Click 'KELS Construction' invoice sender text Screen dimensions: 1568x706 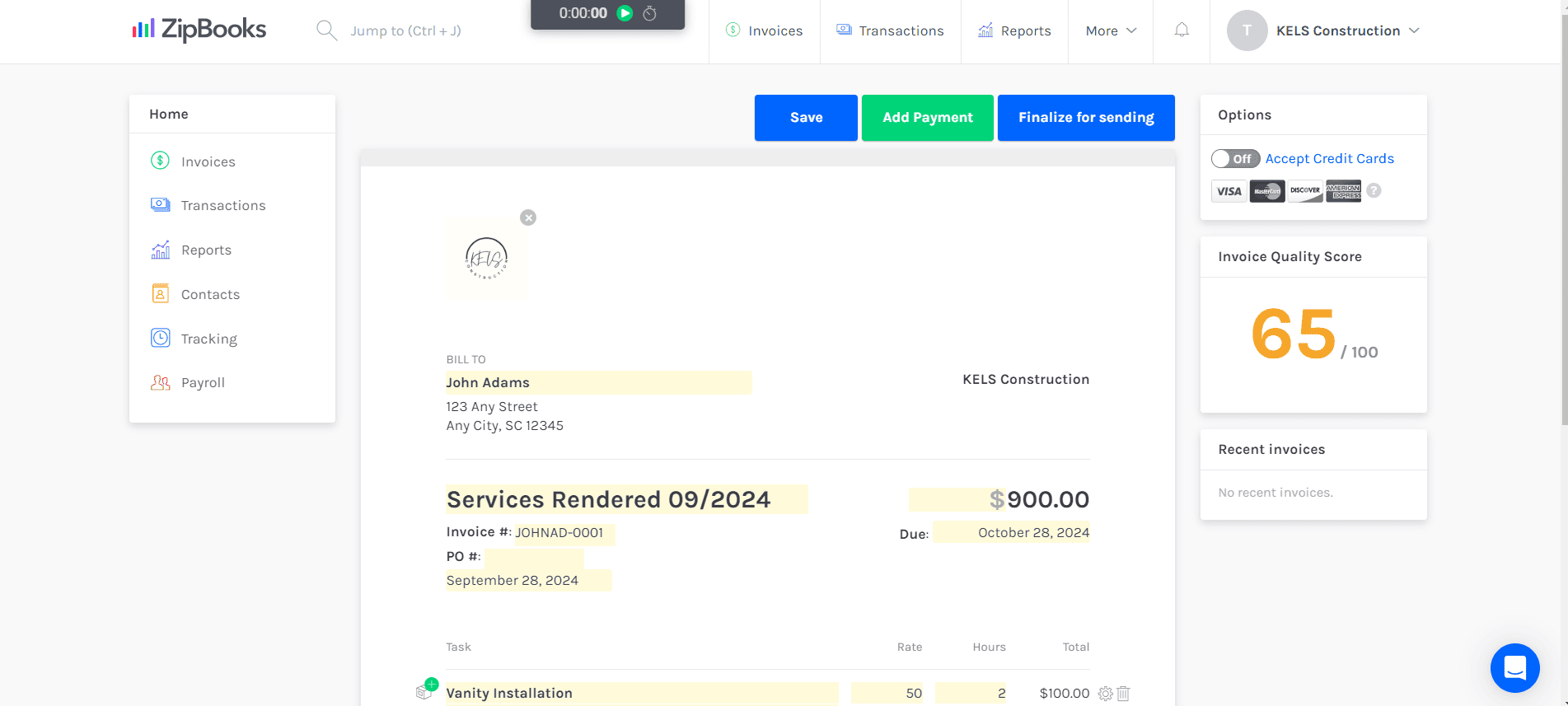point(1026,379)
